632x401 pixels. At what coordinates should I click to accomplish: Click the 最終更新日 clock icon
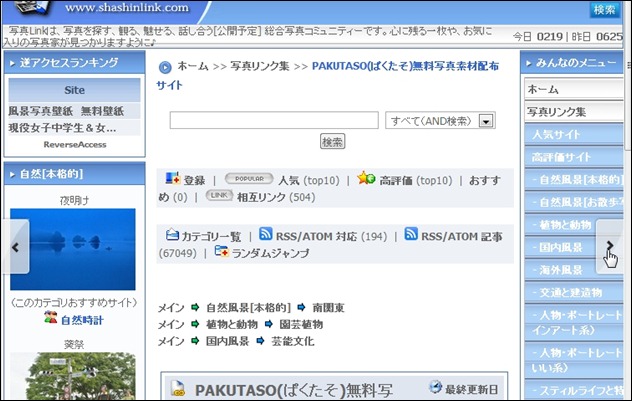pos(435,387)
